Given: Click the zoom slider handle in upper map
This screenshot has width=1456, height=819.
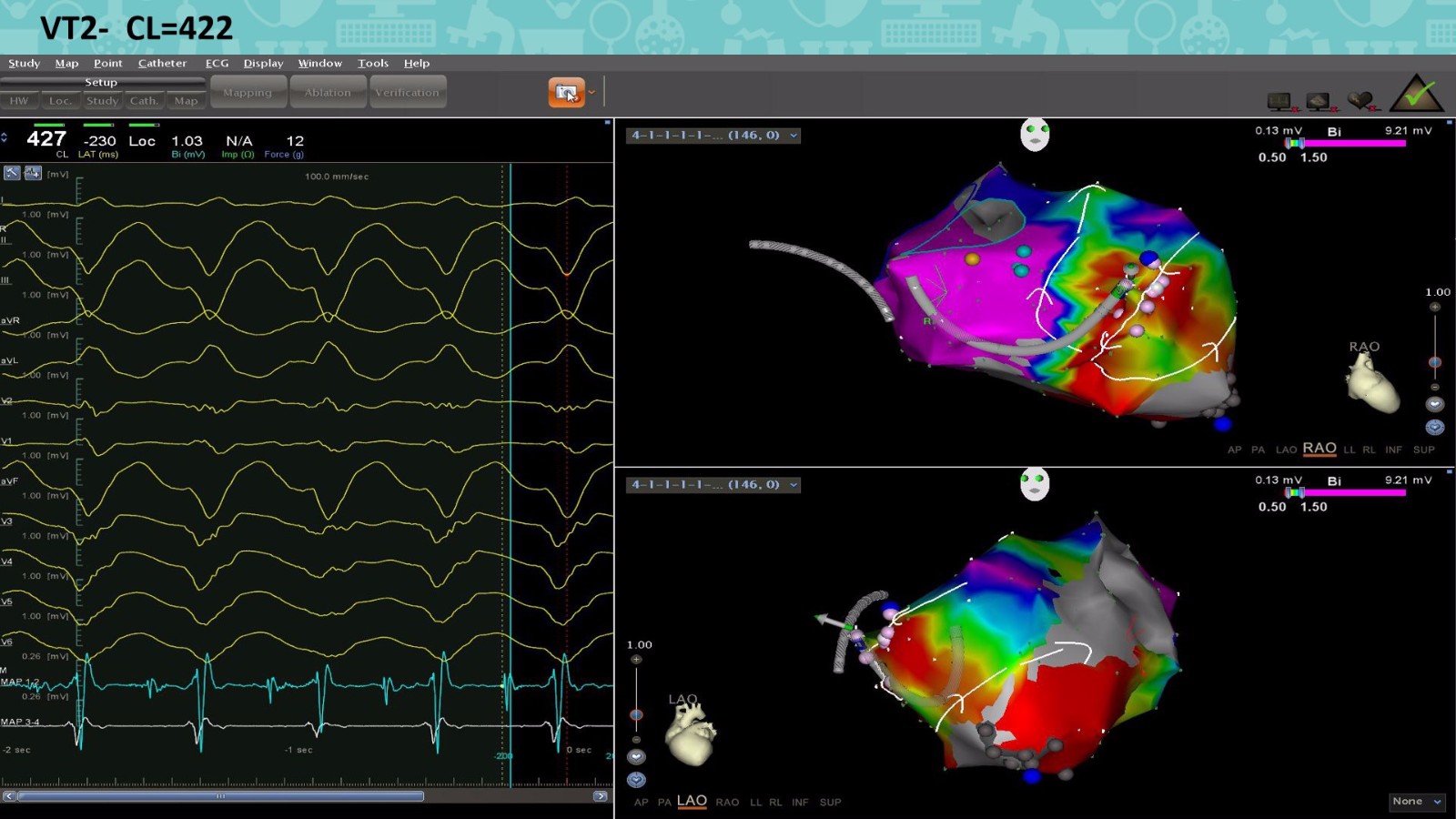Looking at the screenshot, I should [x=1435, y=362].
